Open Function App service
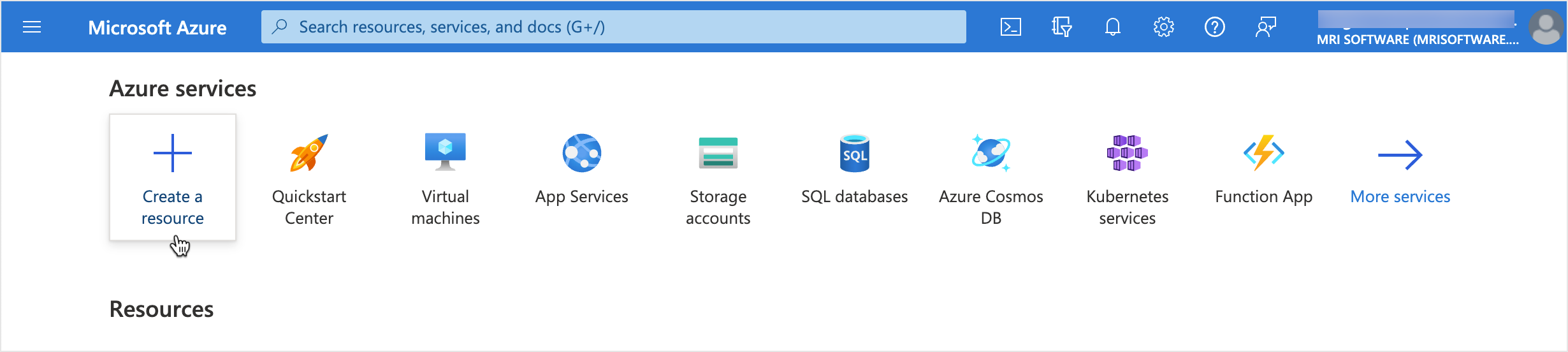 [x=1264, y=169]
